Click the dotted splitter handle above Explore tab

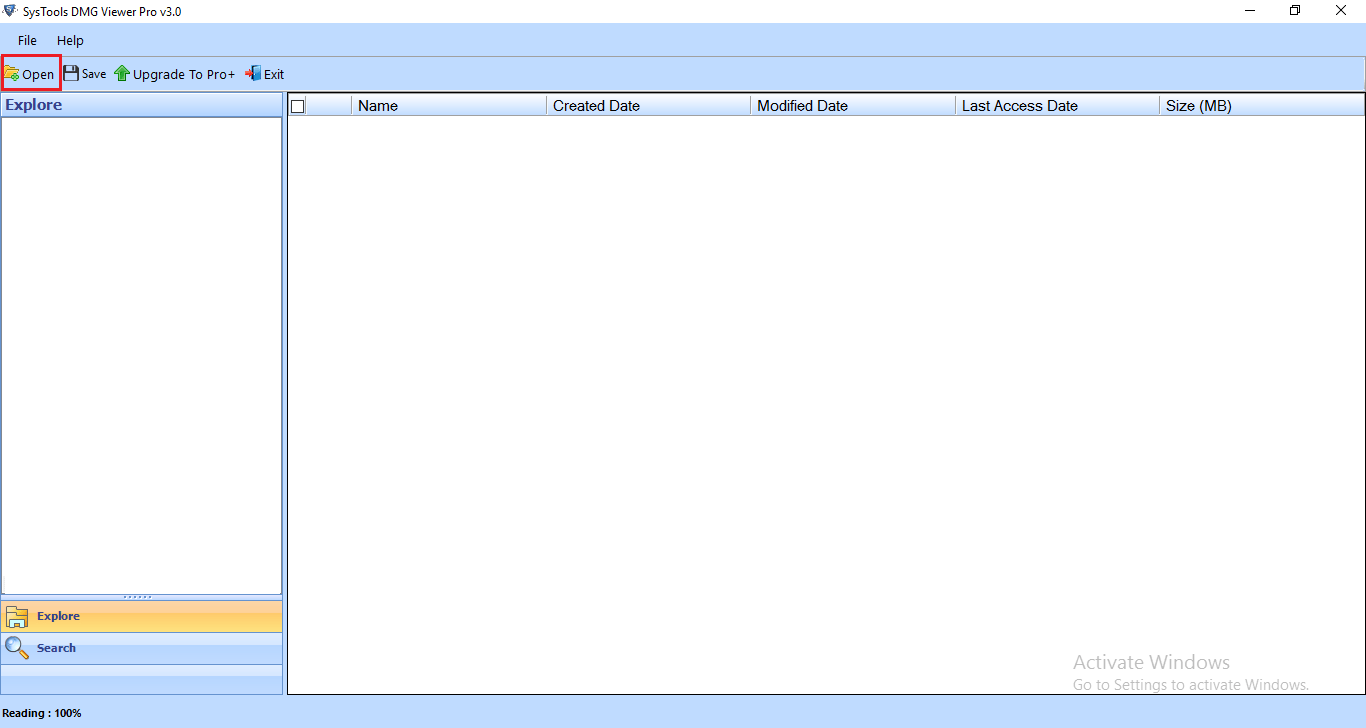tap(138, 597)
